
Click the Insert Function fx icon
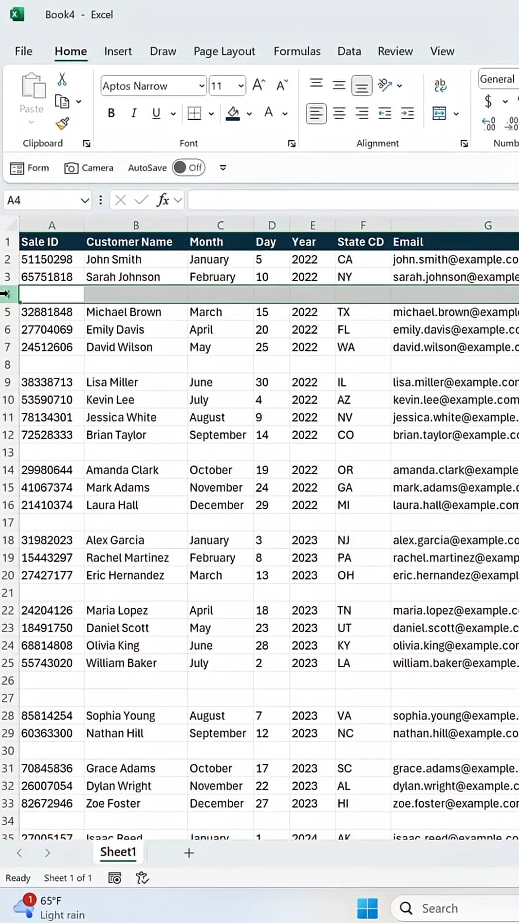[163, 200]
